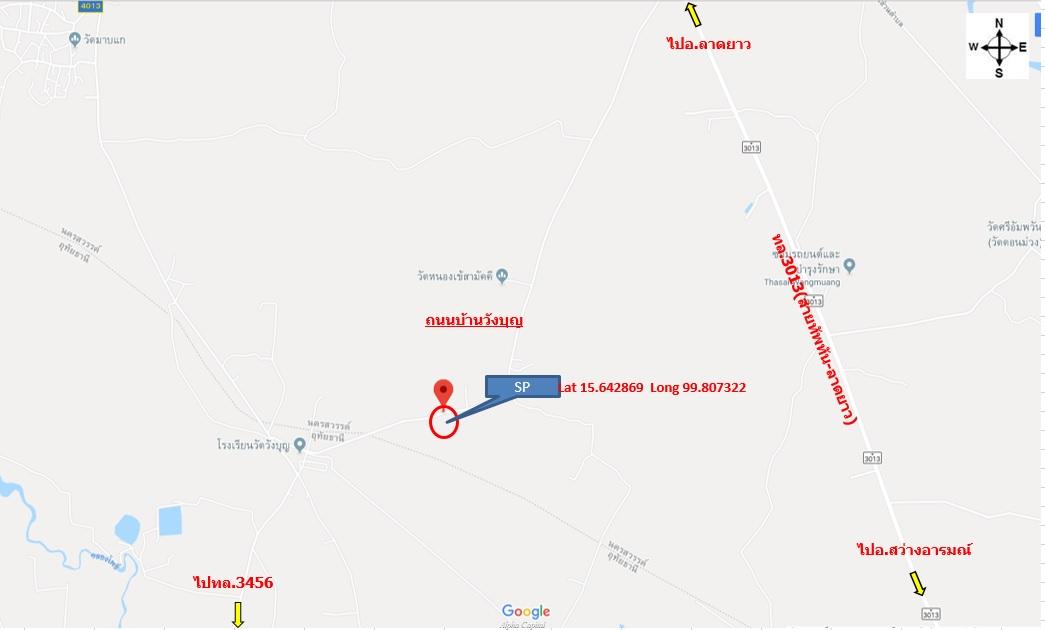Click the rectangular blue pond on map

coord(170,521)
